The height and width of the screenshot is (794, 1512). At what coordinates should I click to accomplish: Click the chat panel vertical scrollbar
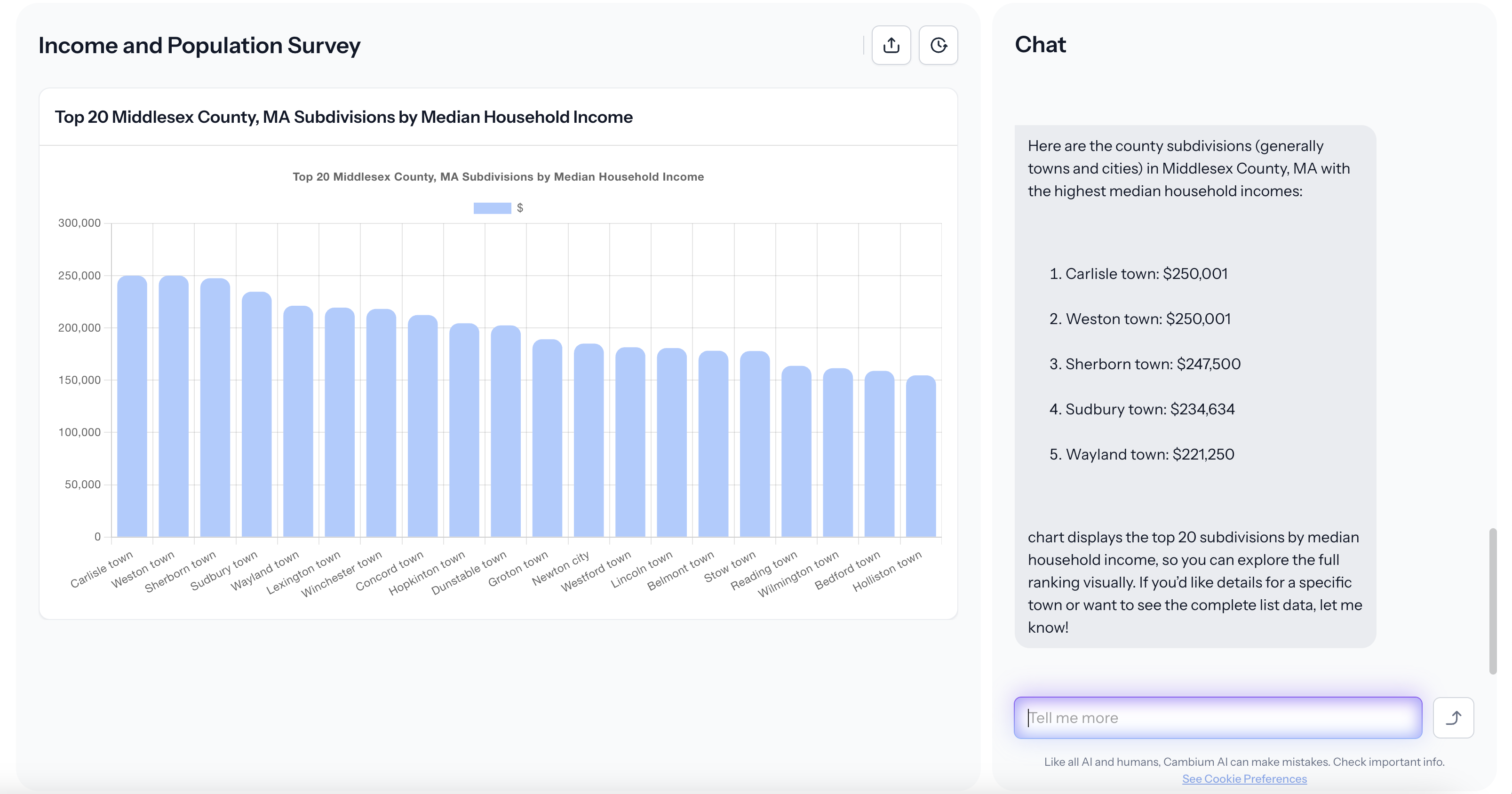(1493, 601)
